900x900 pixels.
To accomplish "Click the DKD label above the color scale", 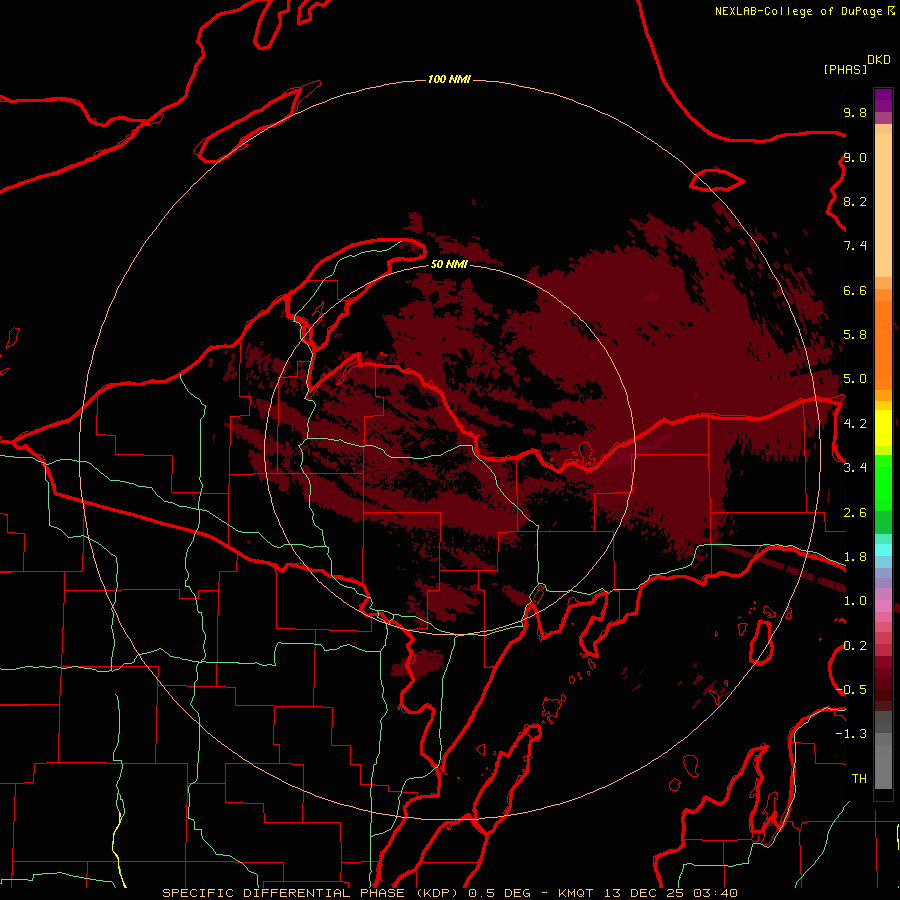I will [879, 60].
